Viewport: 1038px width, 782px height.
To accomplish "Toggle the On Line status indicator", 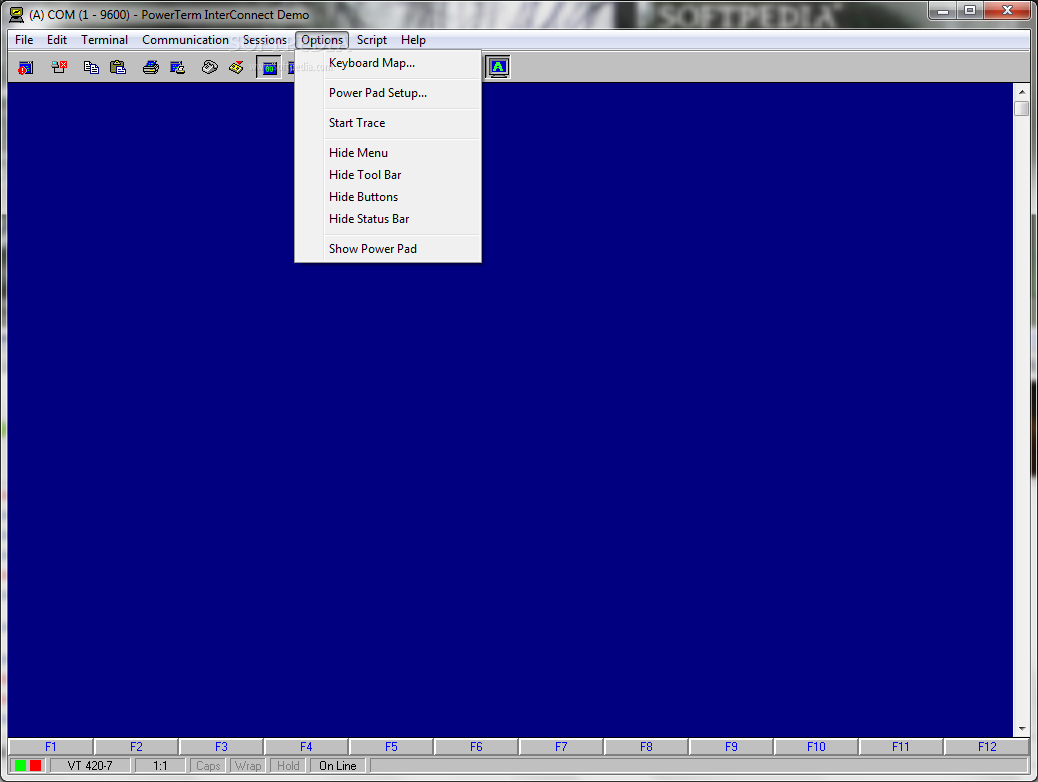I will click(338, 765).
